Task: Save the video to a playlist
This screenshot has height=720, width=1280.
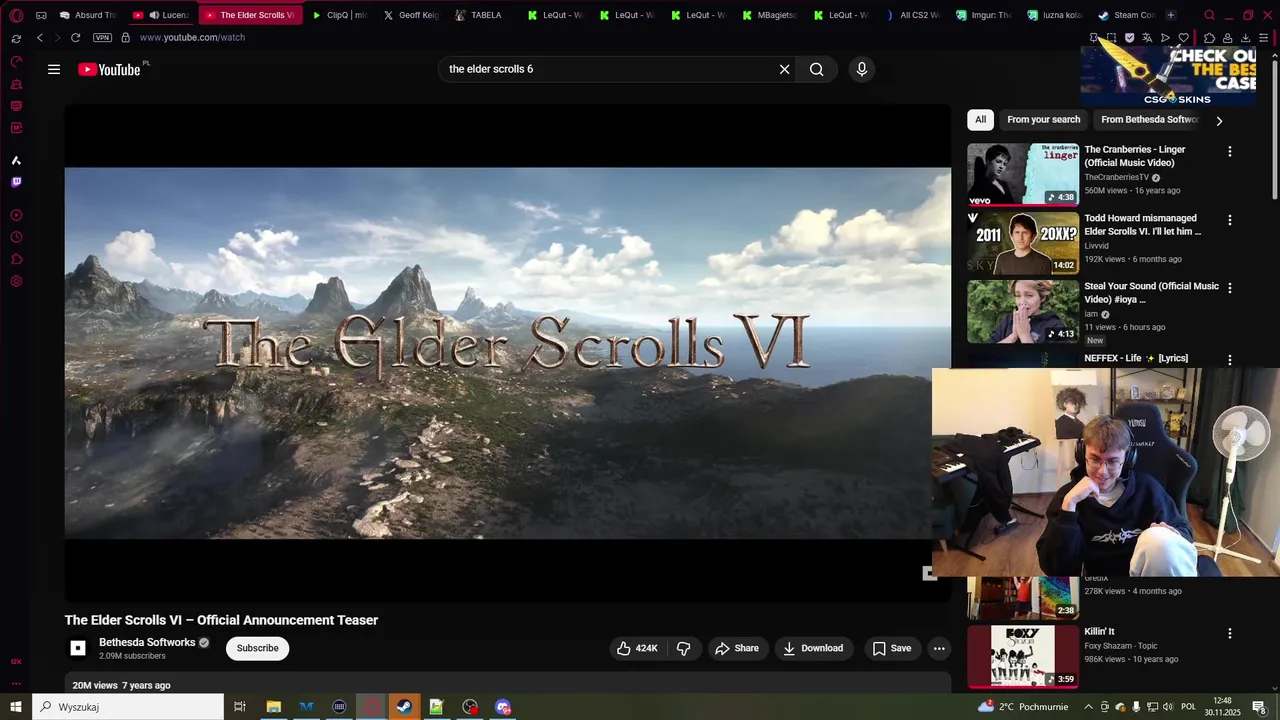Action: pos(891,648)
